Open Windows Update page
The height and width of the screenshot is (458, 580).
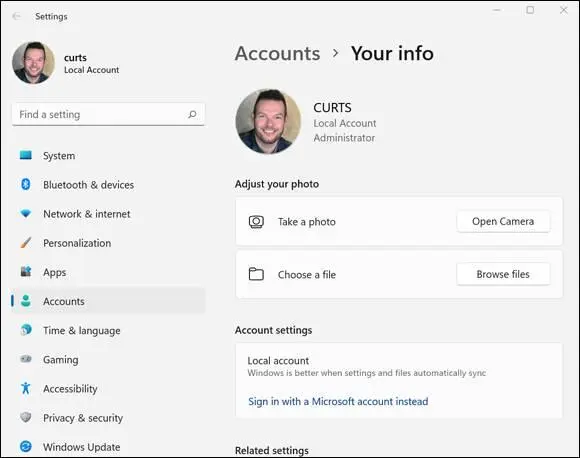tap(108, 447)
